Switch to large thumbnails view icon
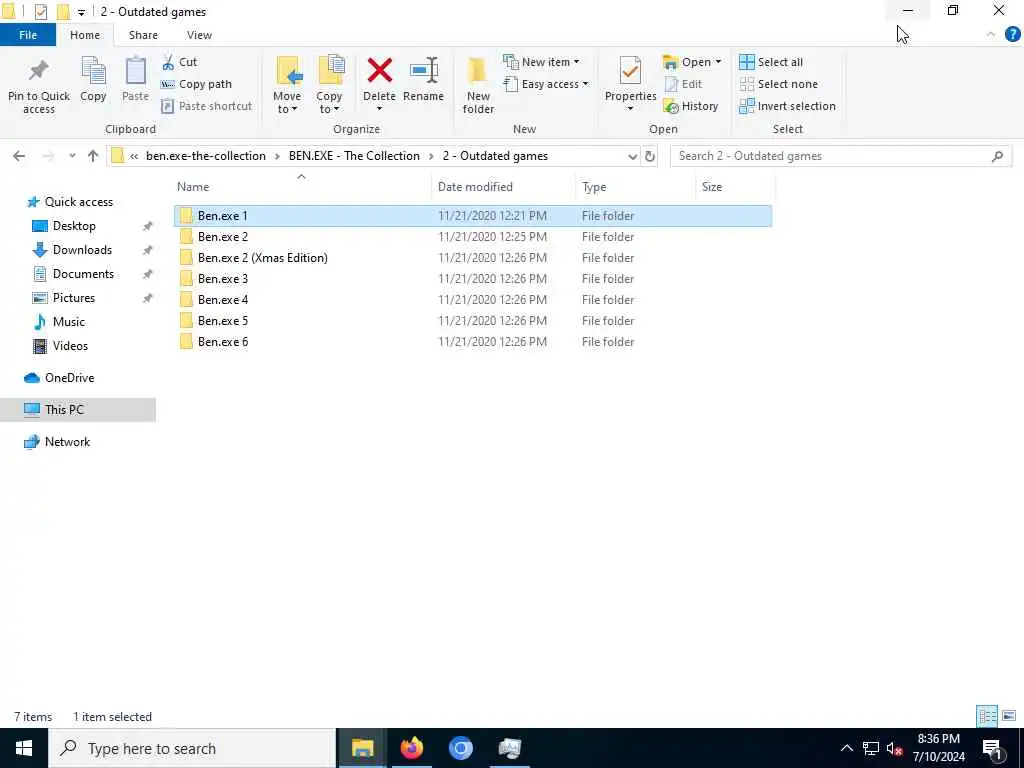Screen dimensions: 1024x768 tap(1009, 716)
